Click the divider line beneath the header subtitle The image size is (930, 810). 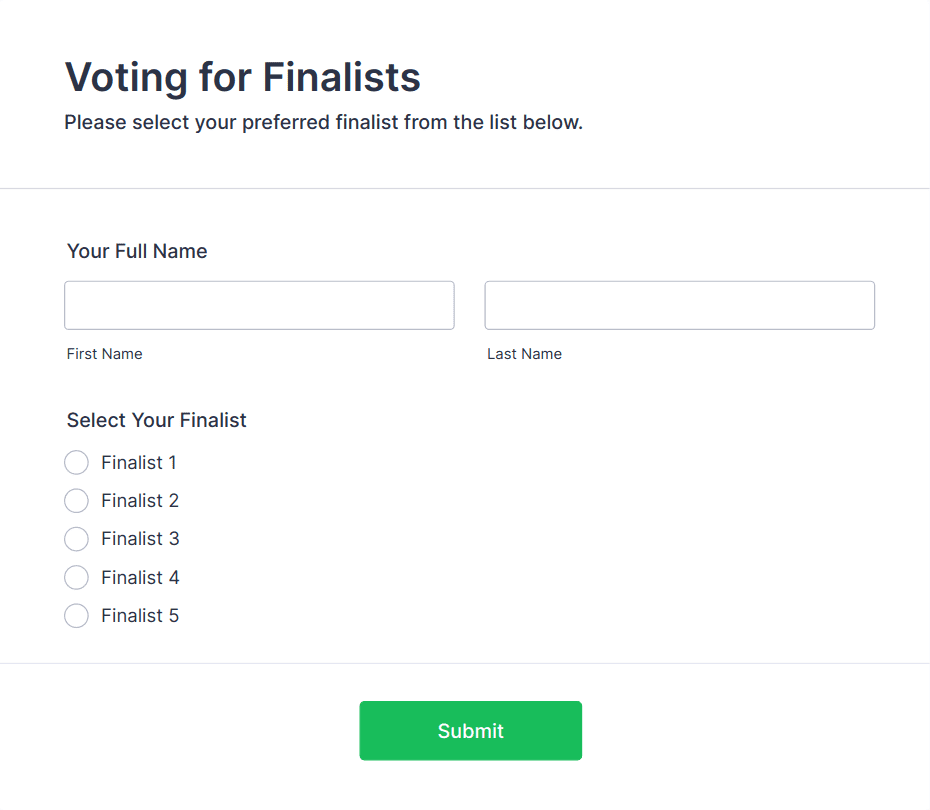click(x=465, y=188)
